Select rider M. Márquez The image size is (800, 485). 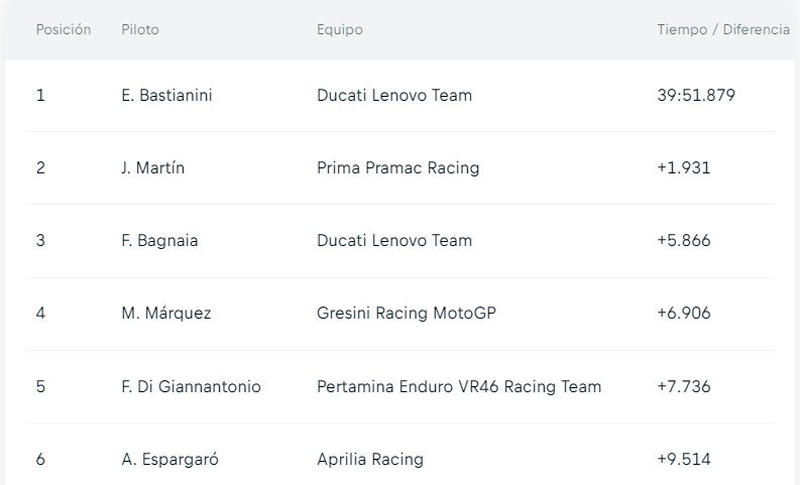coord(165,313)
